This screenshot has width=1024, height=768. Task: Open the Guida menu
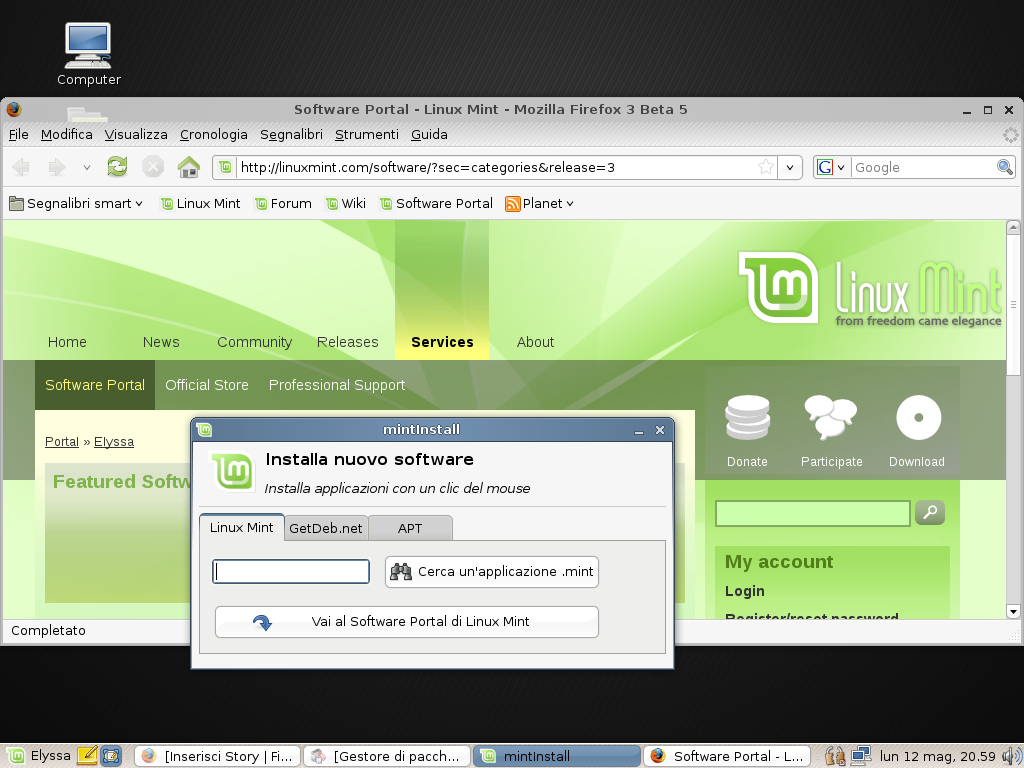click(429, 135)
